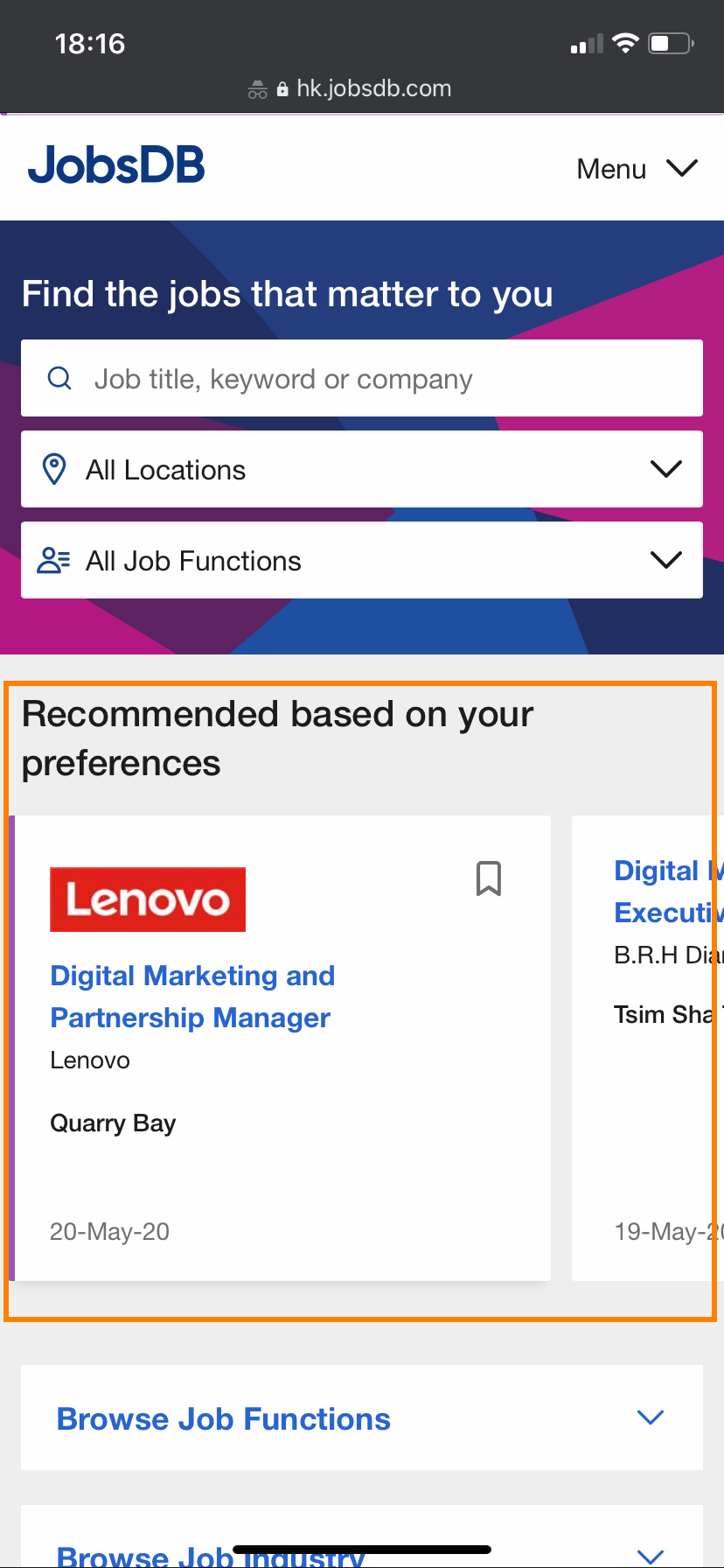
Task: Open the Menu dropdown
Action: [x=611, y=169]
